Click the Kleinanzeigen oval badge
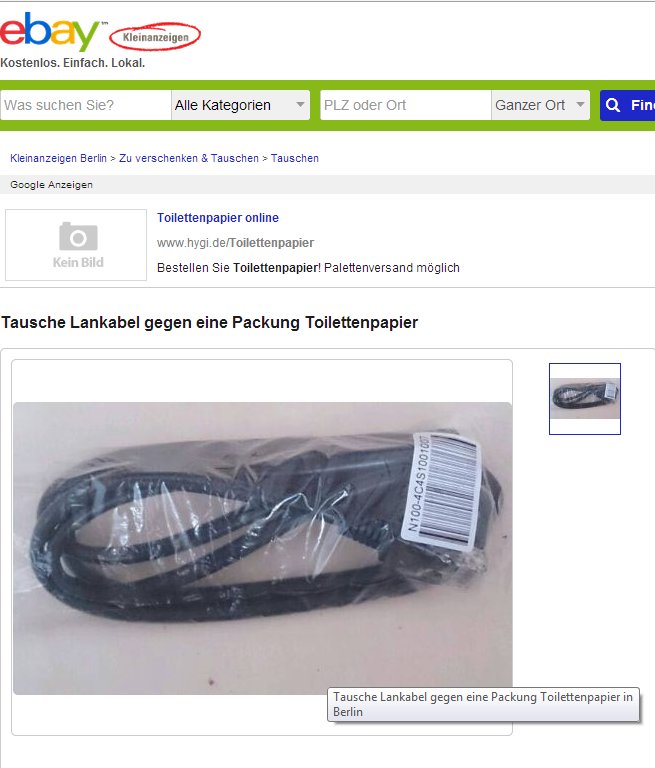 155,37
